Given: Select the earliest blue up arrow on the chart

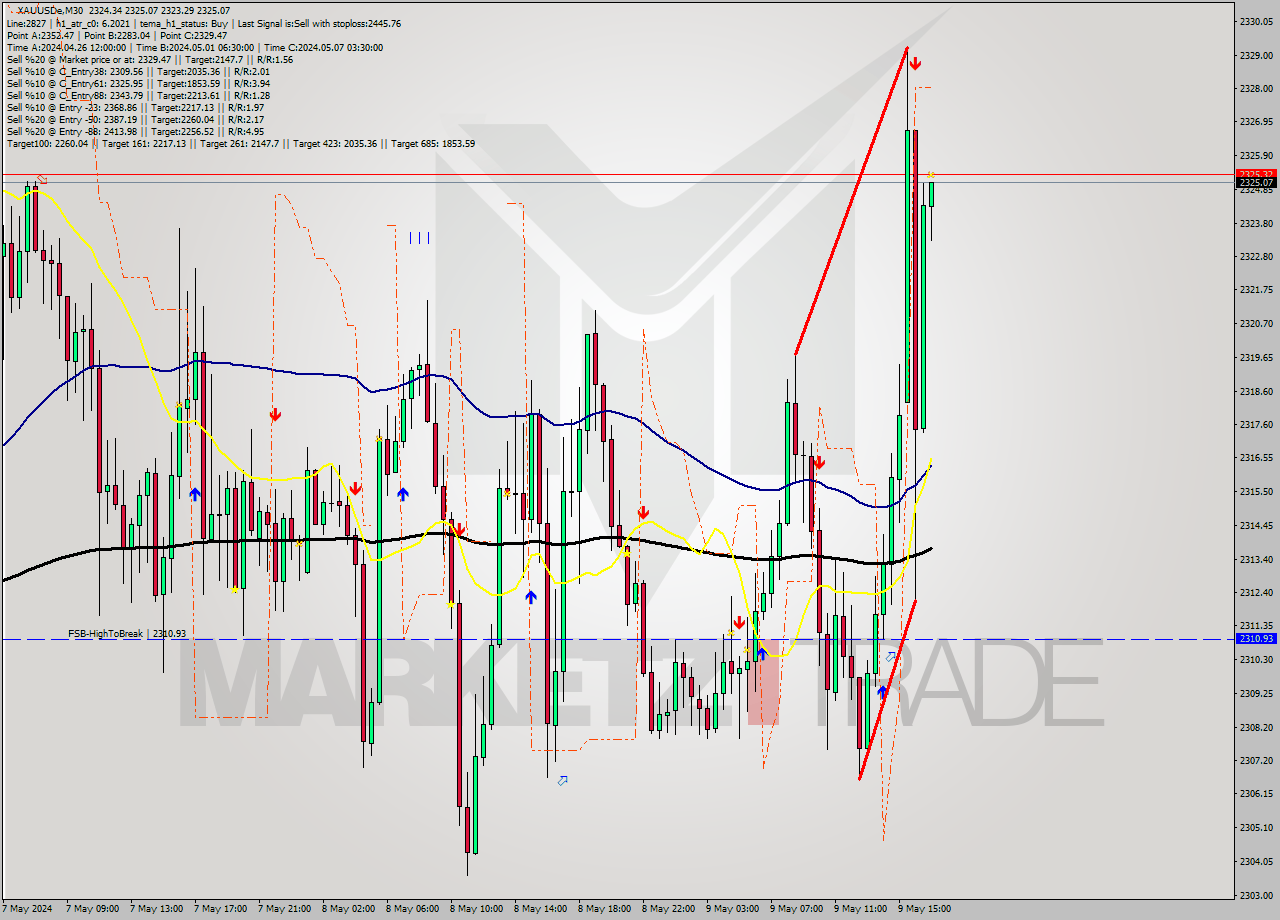Looking at the screenshot, I should pos(194,493).
